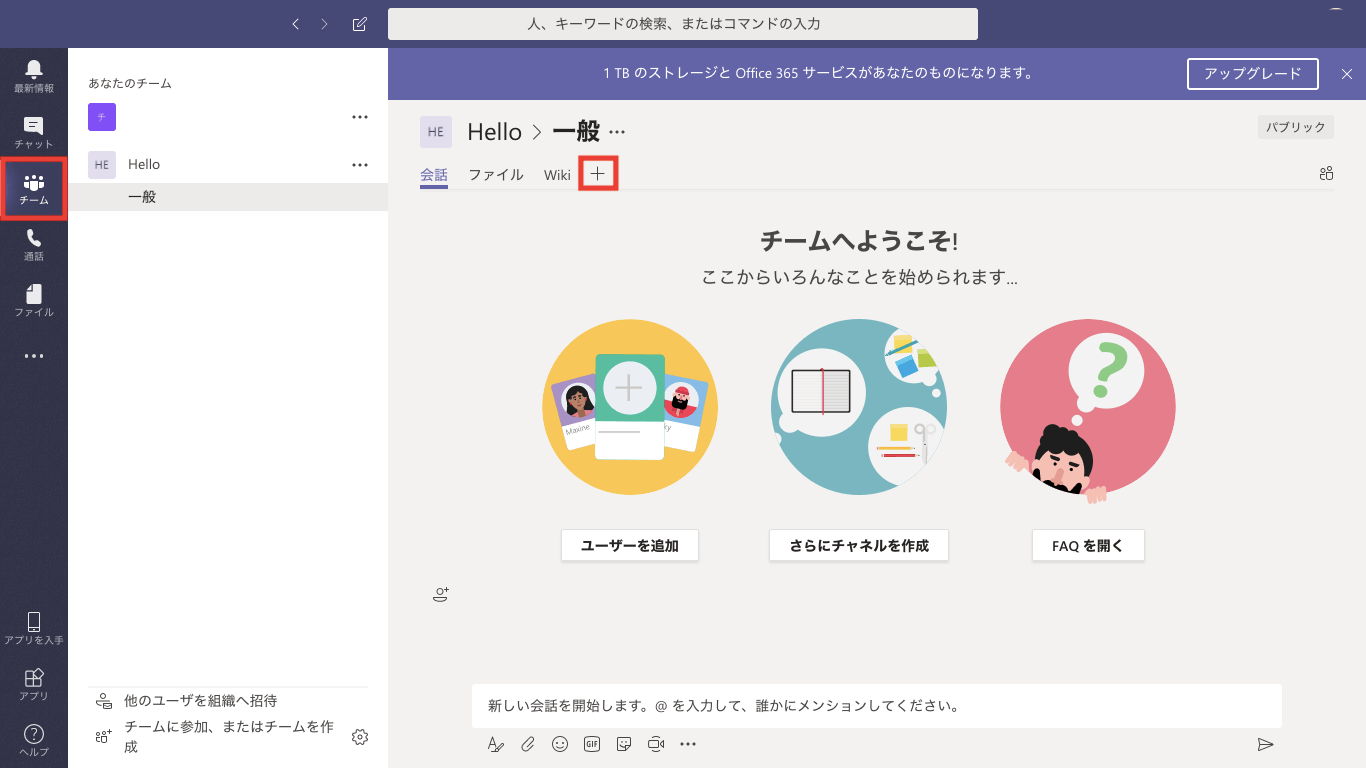This screenshot has height=768, width=1366.
Task: Switch to the ファイル tab
Action: point(496,175)
